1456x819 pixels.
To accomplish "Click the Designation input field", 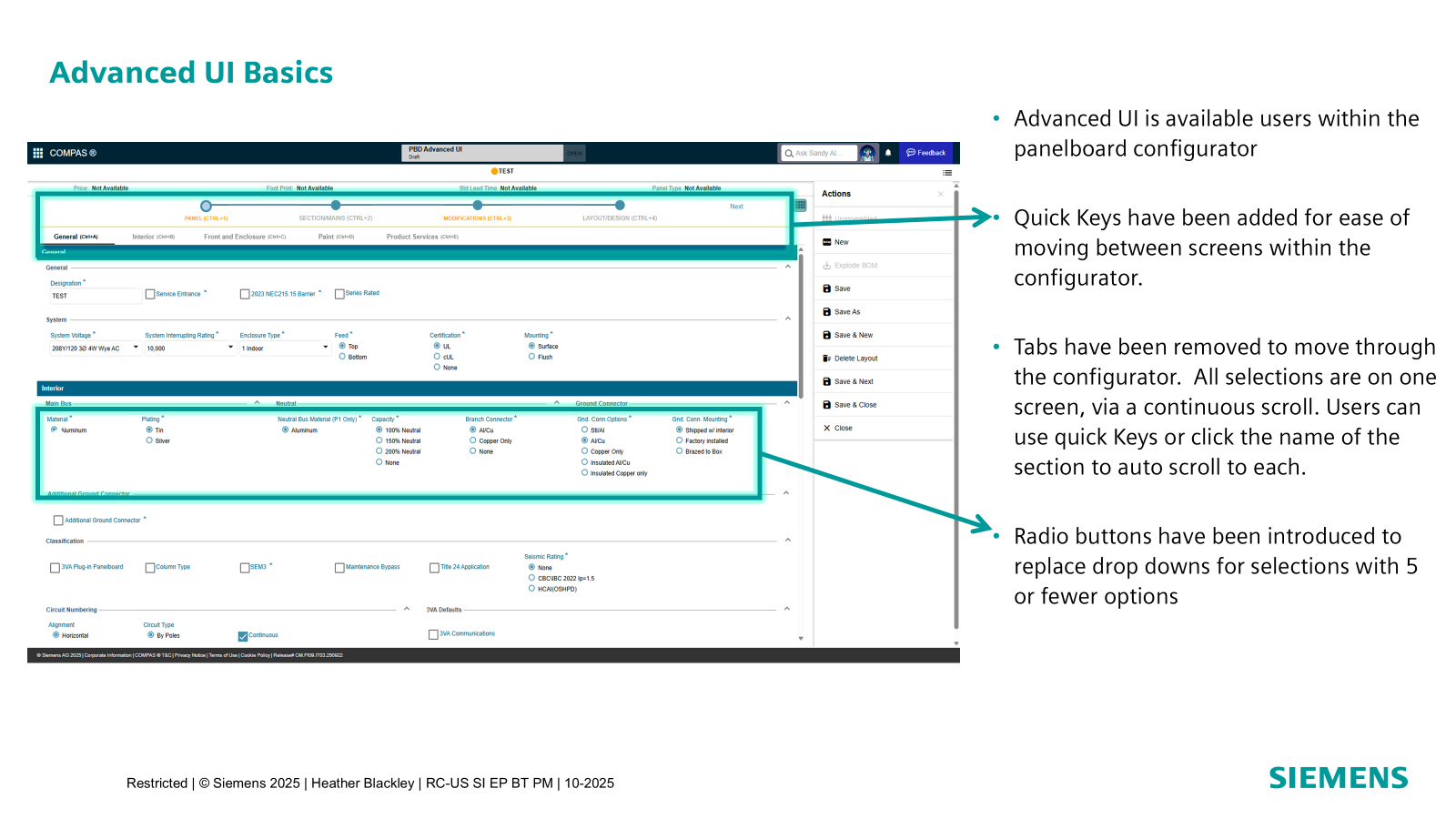I will 95,296.
